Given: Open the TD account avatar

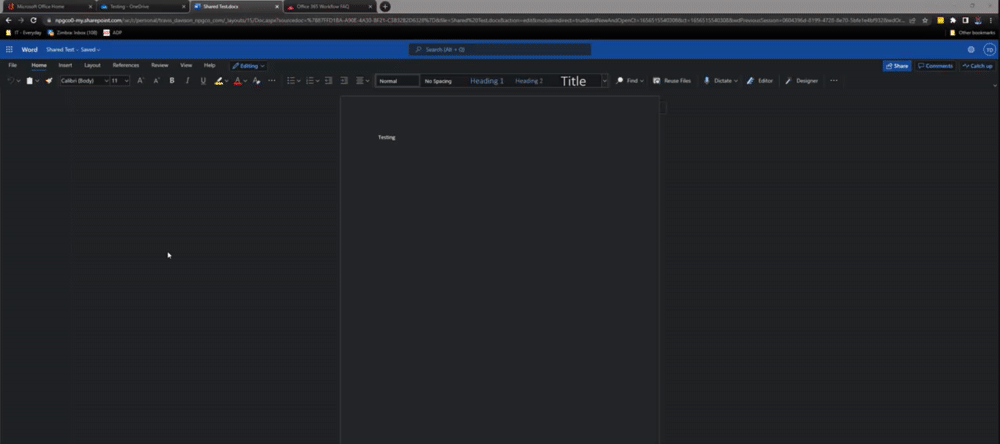Looking at the screenshot, I should [x=989, y=49].
